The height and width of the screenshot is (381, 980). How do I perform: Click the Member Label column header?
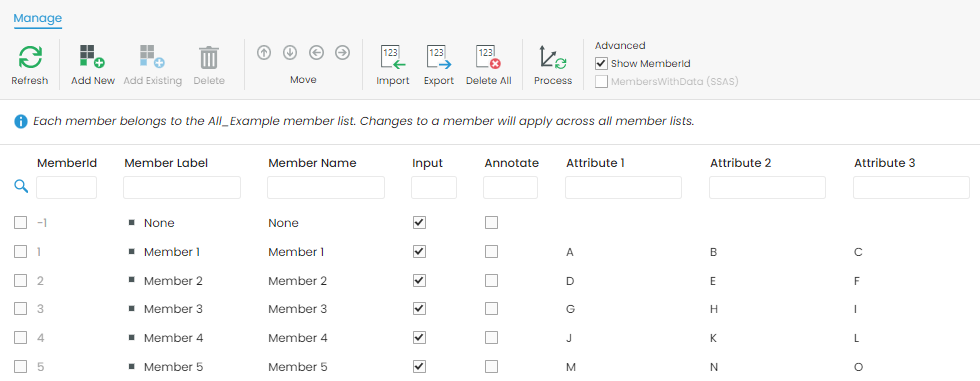pos(166,163)
